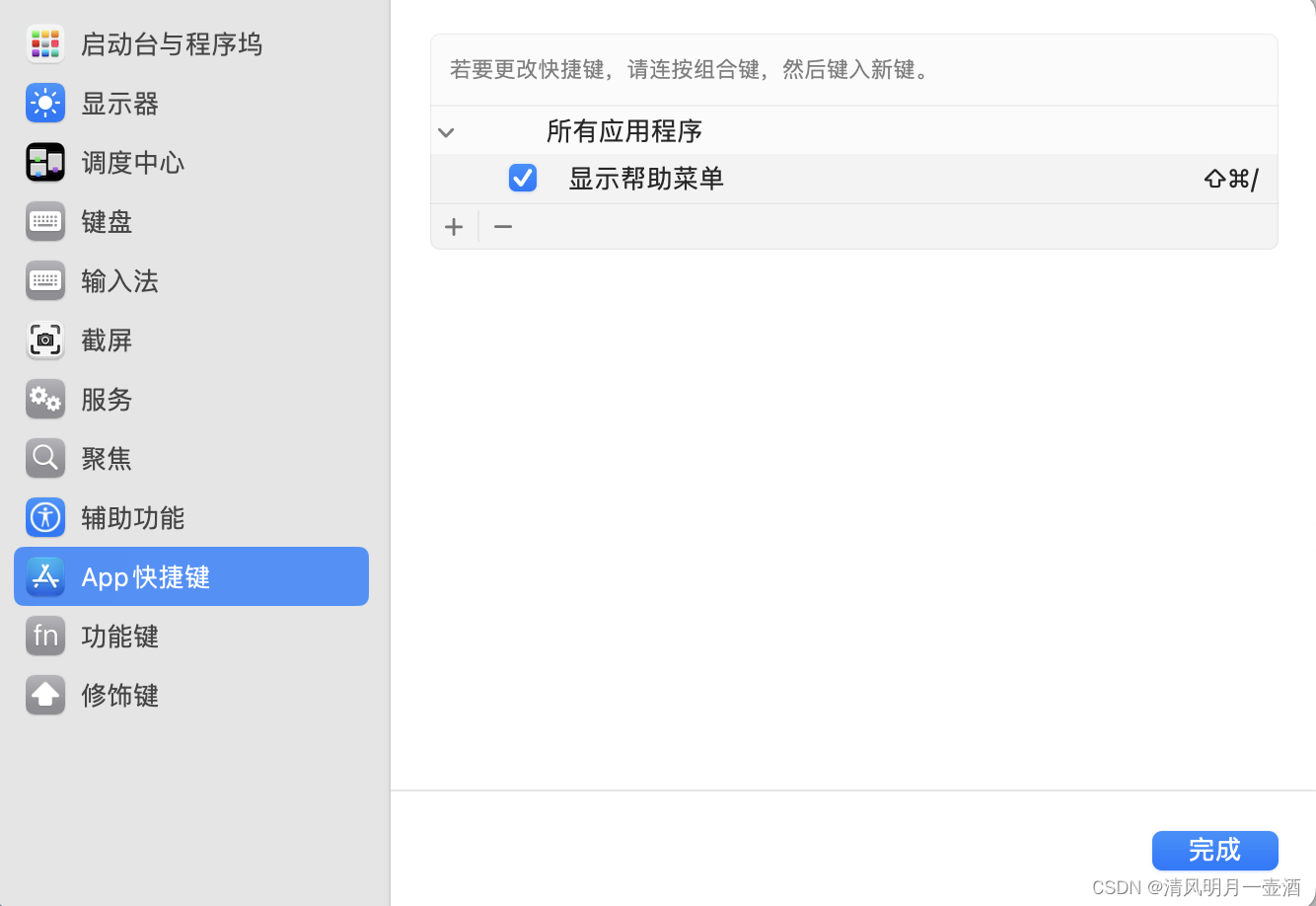
Task: Click the Mission Control icon
Action: tap(45, 162)
